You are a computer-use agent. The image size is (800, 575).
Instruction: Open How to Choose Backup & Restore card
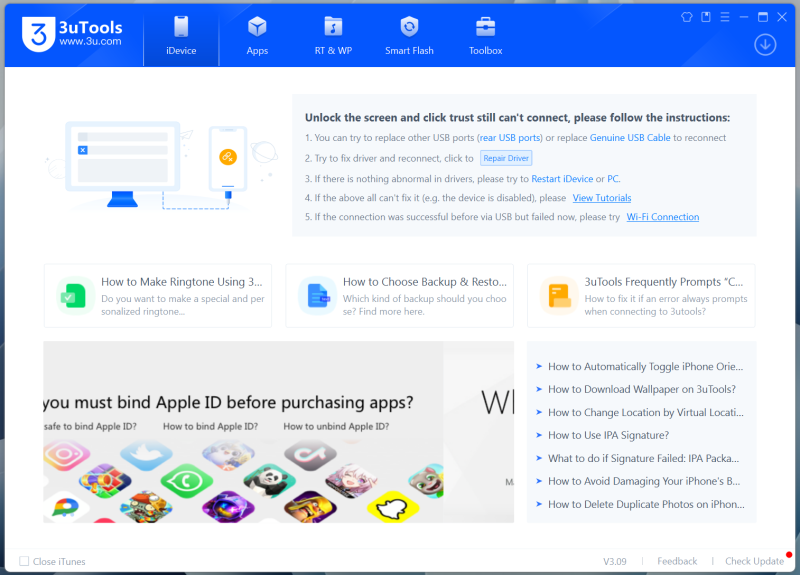pyautogui.click(x=399, y=296)
